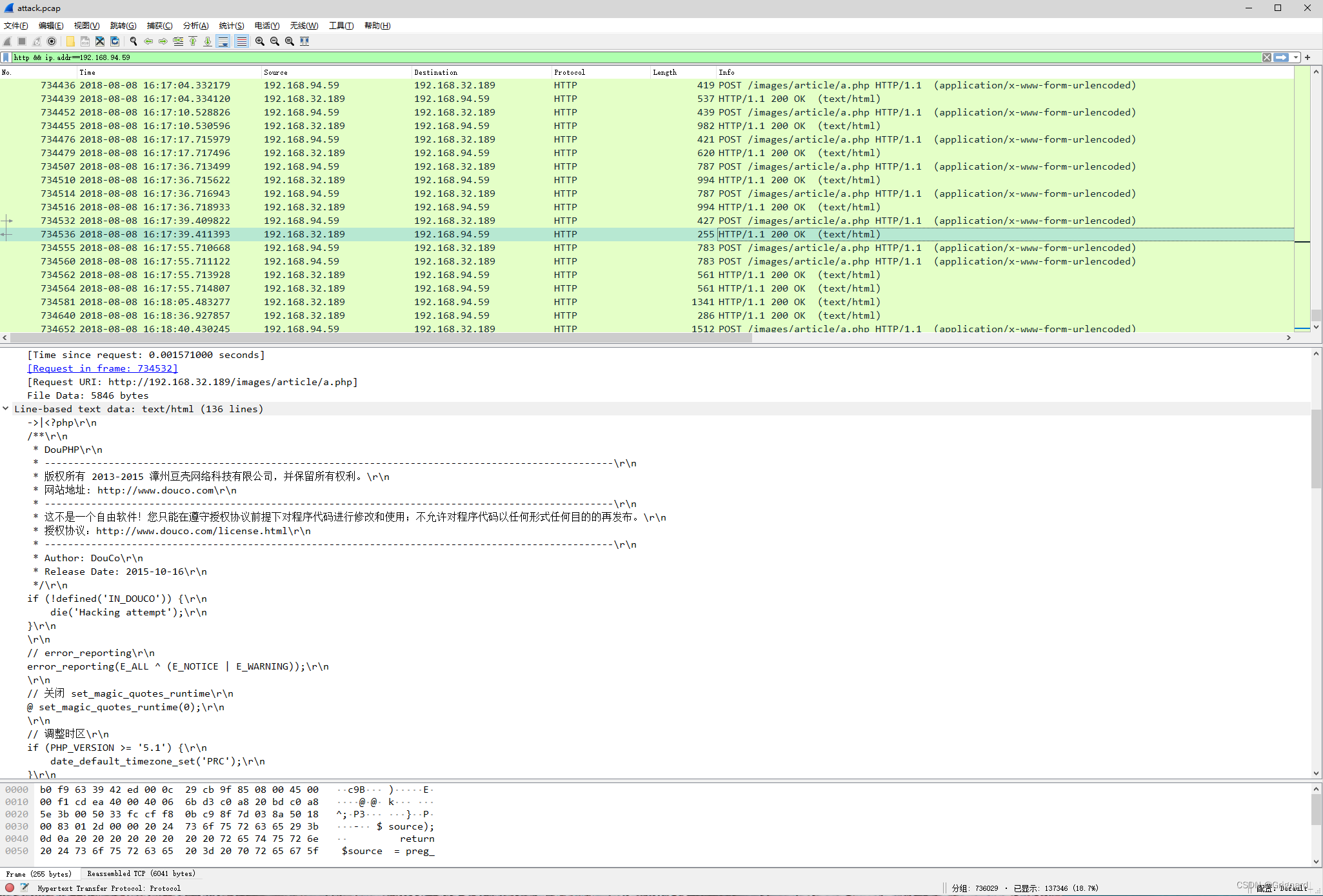Toggle packet list colorization

coord(241,41)
